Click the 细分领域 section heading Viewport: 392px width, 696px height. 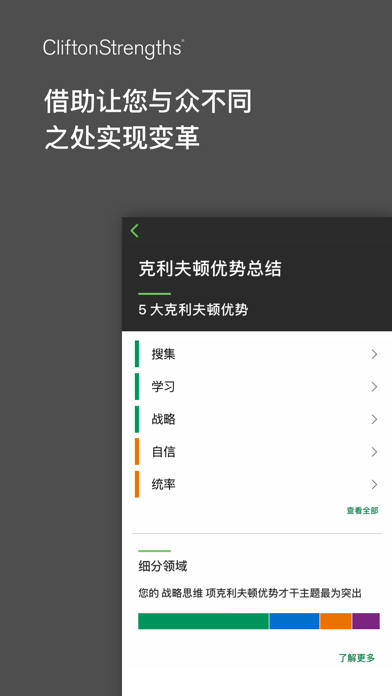point(163,566)
